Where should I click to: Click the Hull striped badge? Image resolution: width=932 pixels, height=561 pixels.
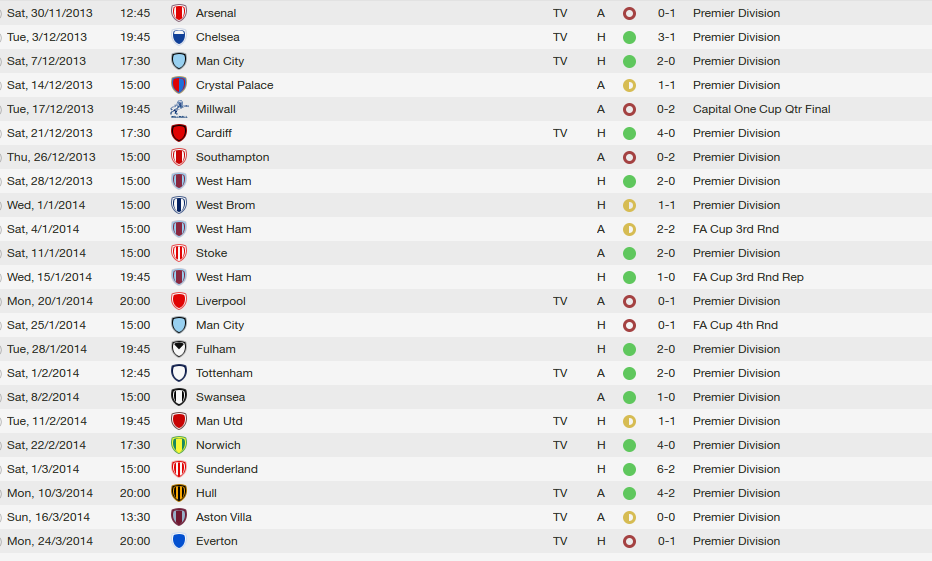click(x=179, y=493)
